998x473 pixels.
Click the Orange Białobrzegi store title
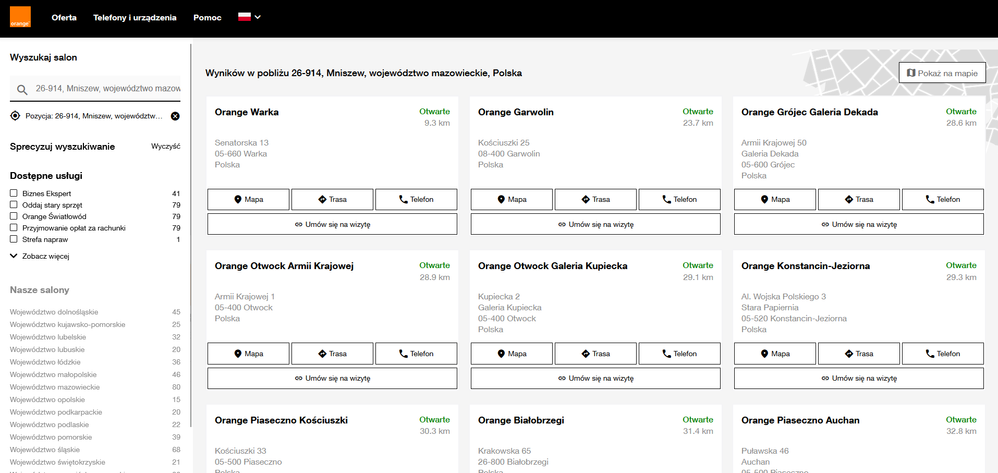[521, 420]
